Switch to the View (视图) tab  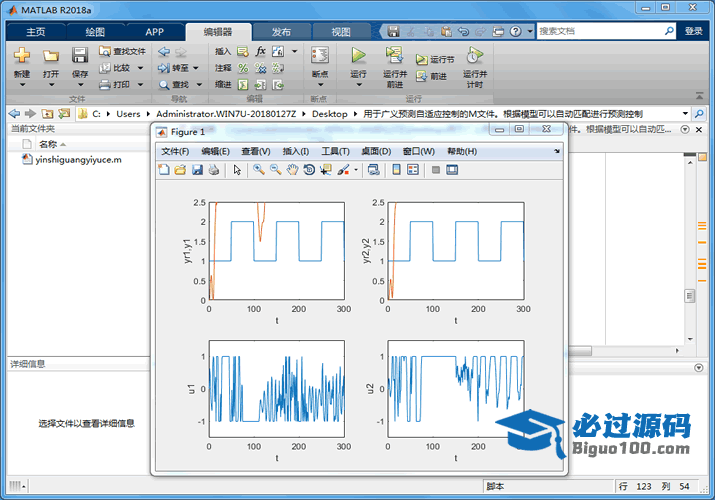[341, 32]
